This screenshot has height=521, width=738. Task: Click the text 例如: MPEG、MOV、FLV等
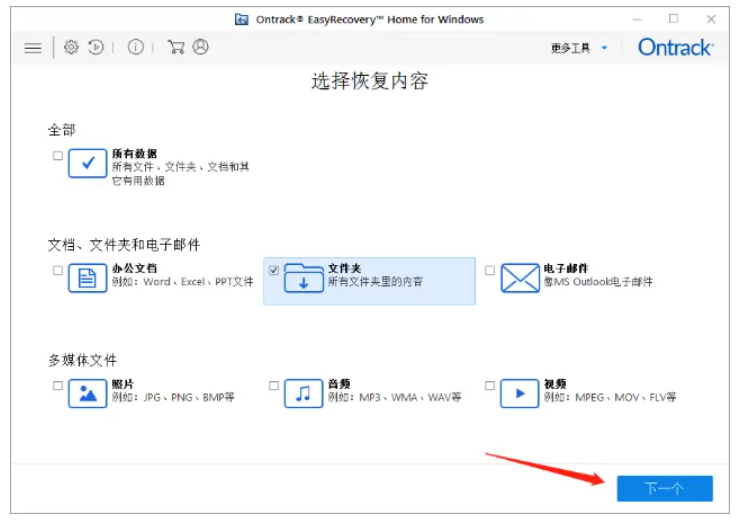[x=610, y=398]
